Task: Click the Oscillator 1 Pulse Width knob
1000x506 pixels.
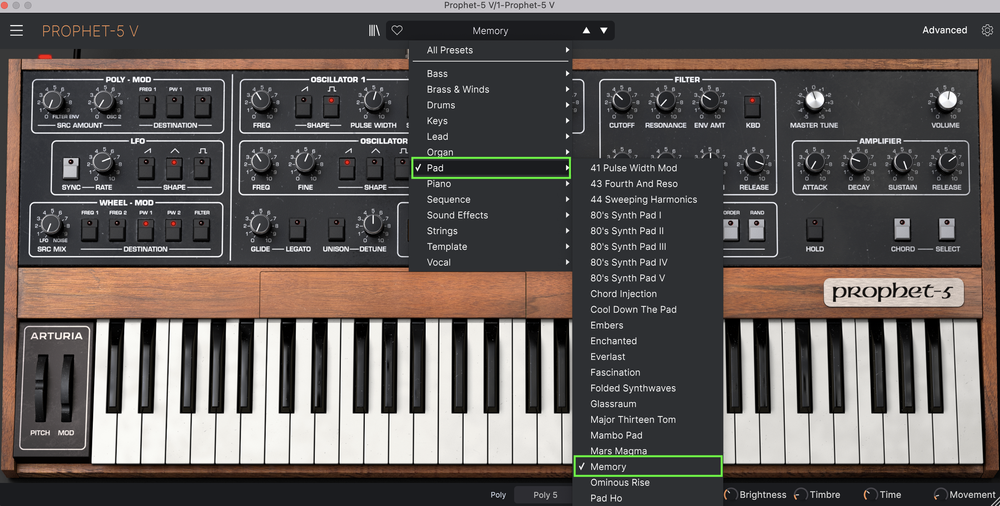Action: 373,100
